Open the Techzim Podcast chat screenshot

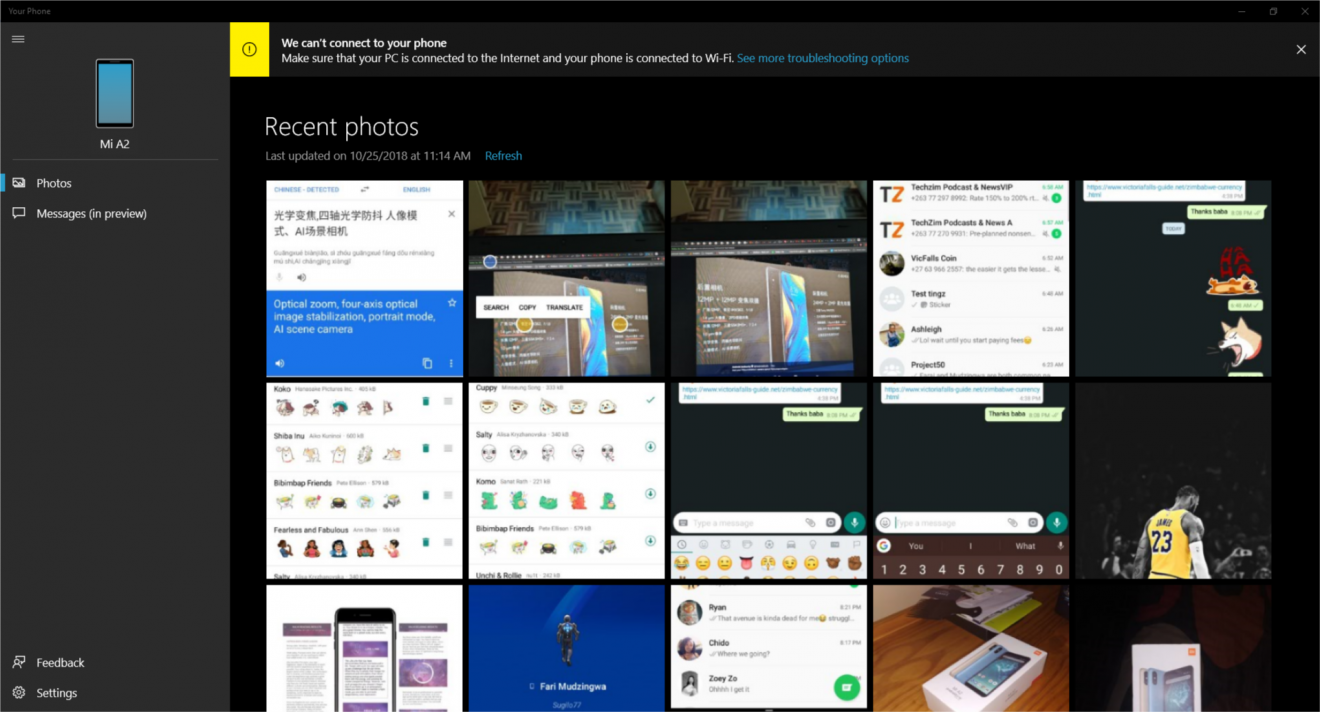click(970, 278)
